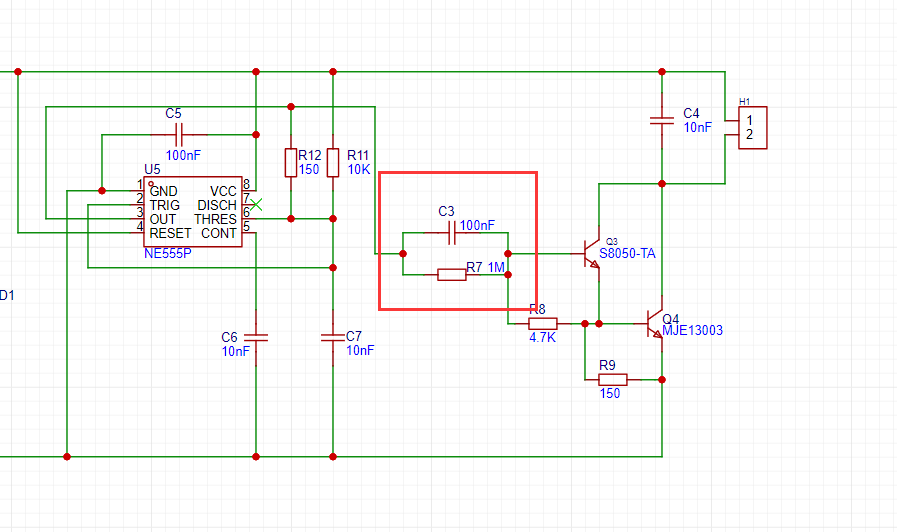Click the 10K value of R11
Viewport: 897px width, 532px height.
coord(359,169)
